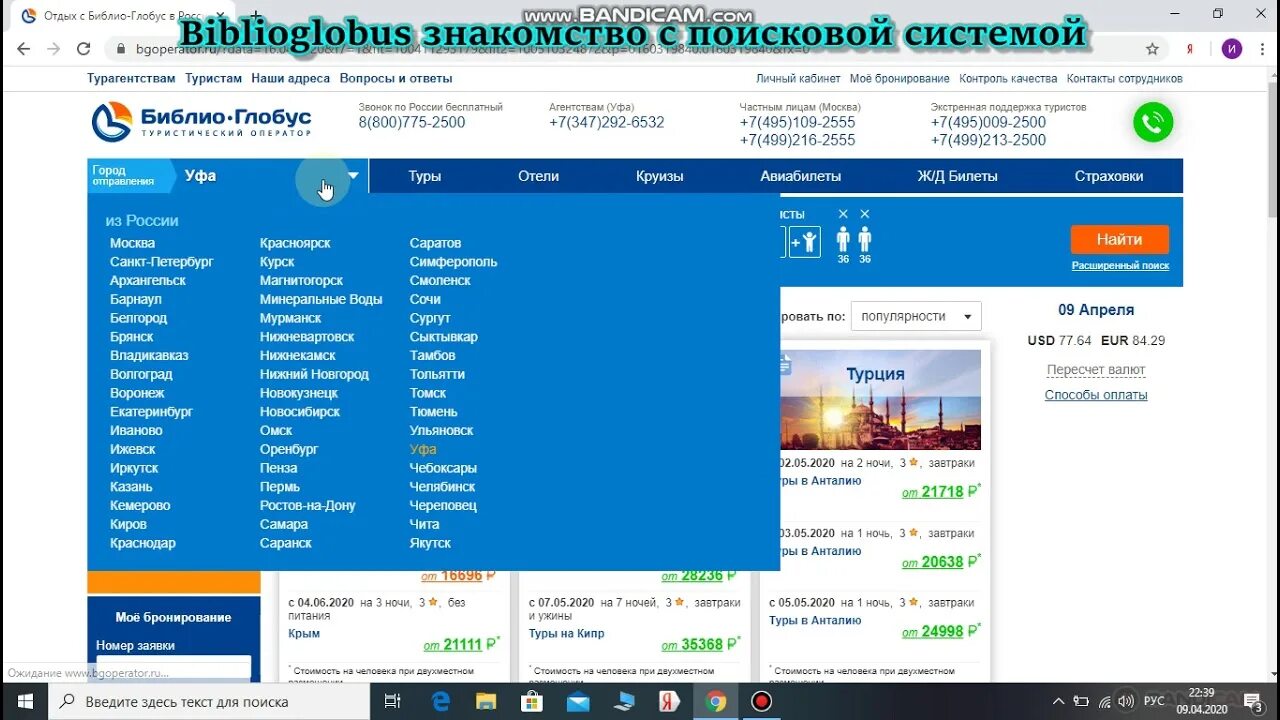This screenshot has height=720, width=1280.
Task: Open the Авиабилеты menu
Action: [800, 176]
